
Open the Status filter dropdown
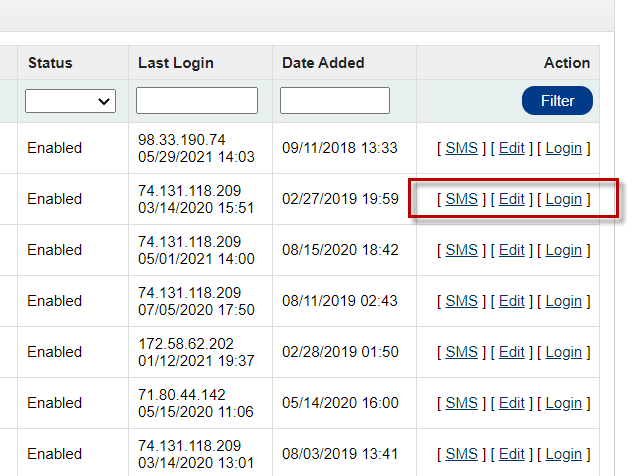pyautogui.click(x=70, y=101)
